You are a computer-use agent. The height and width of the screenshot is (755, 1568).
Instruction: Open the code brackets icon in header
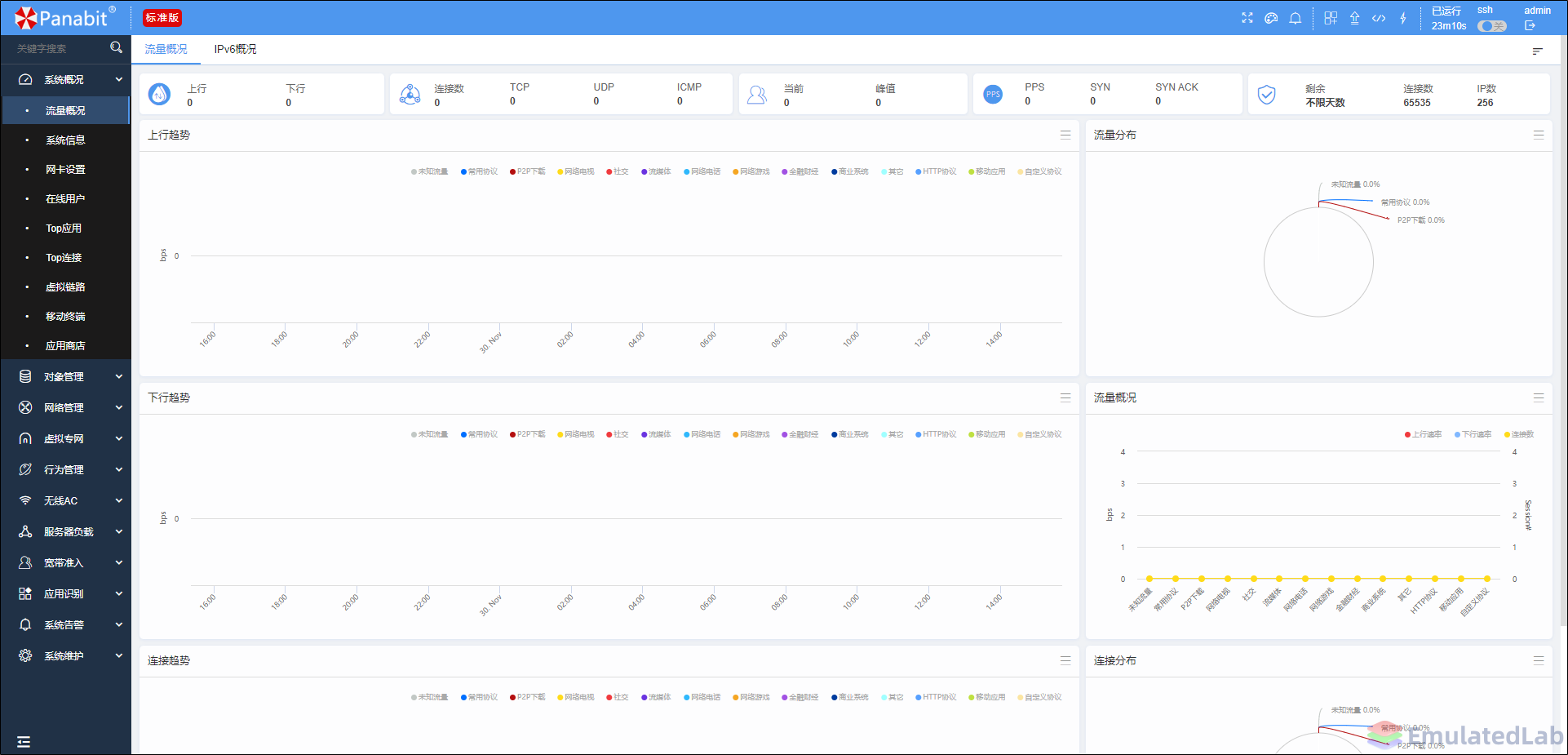(1379, 18)
